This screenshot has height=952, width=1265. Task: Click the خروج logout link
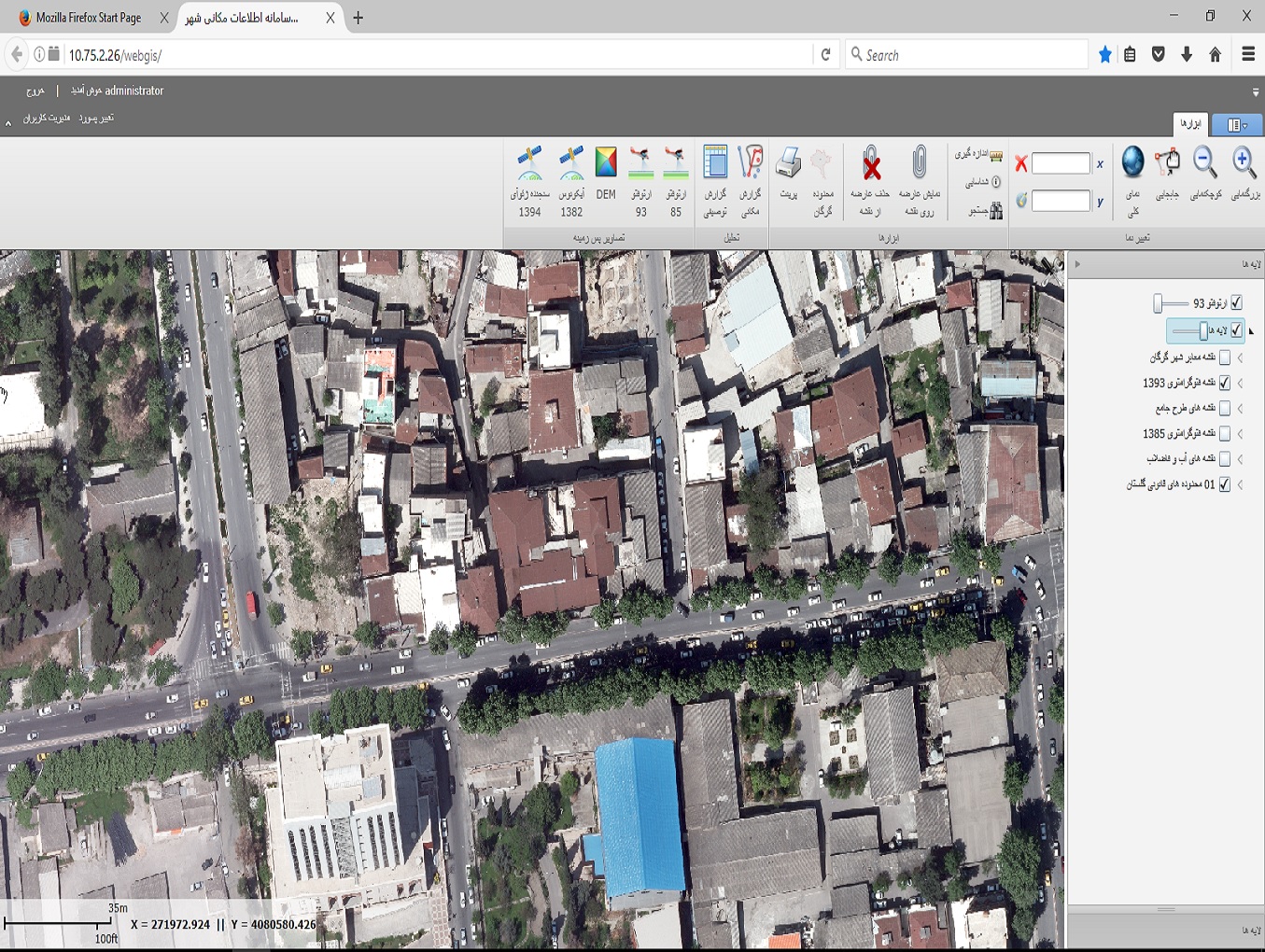(35, 91)
